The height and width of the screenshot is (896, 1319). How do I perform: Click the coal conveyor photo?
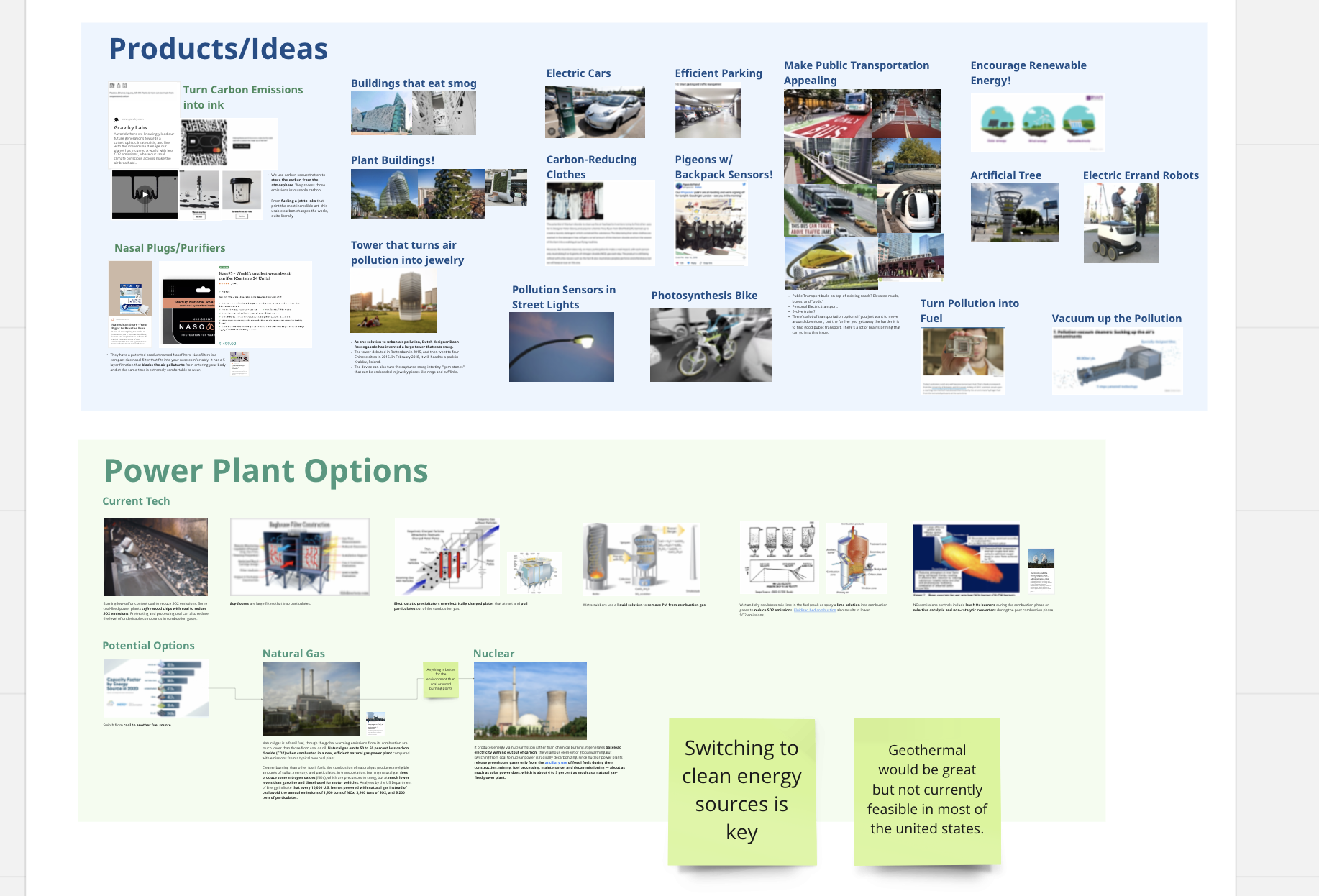tap(155, 557)
